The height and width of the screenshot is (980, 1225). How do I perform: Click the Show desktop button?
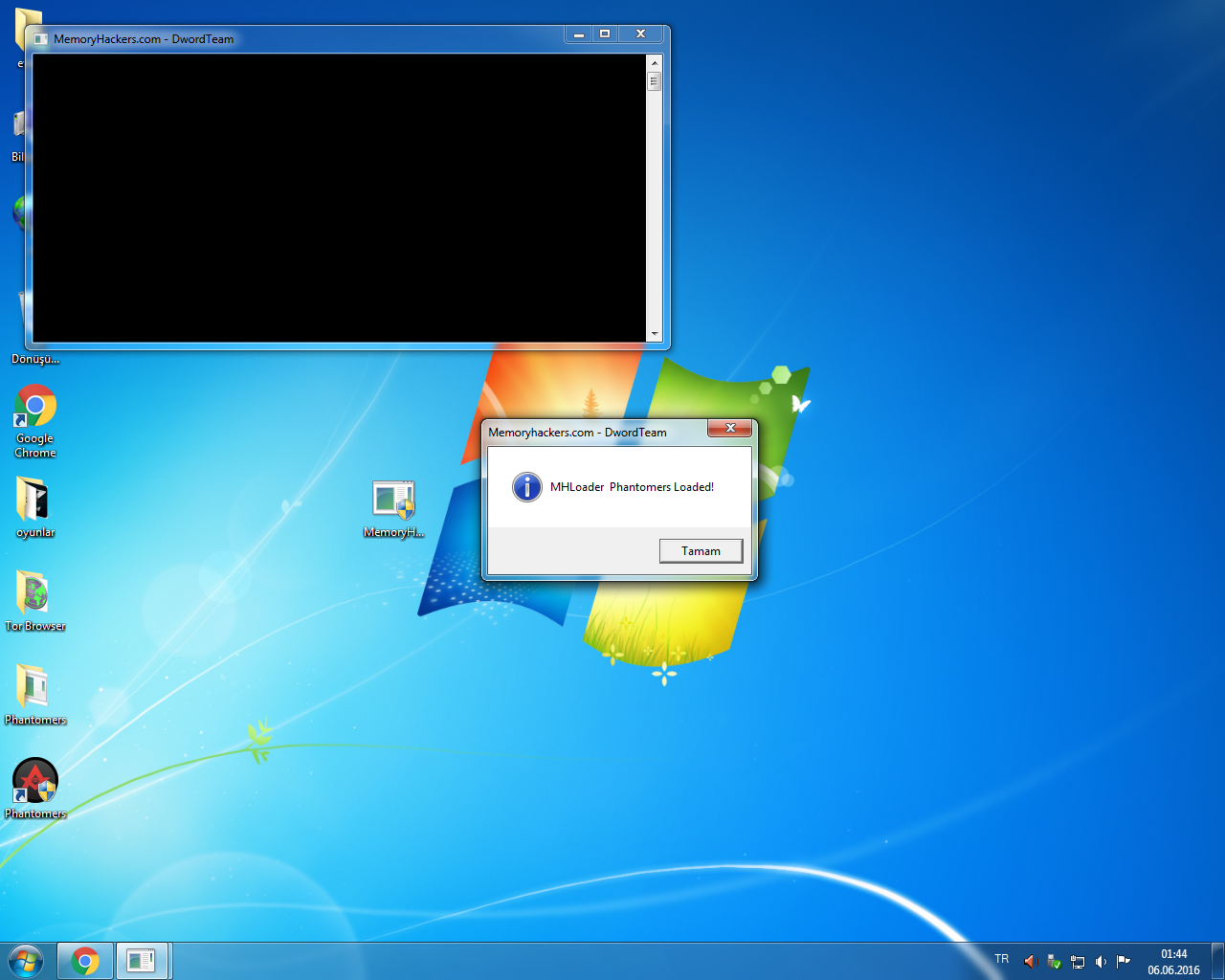point(1218,961)
